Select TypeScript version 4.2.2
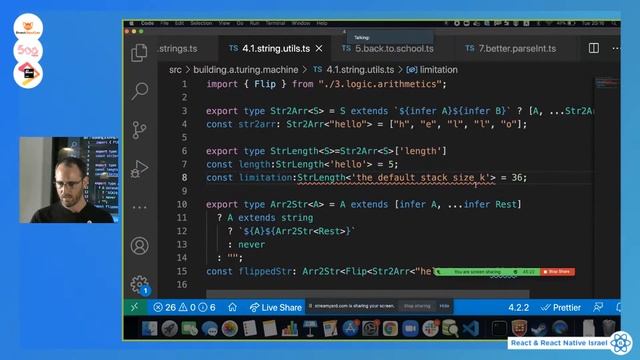Screen dimensions: 640x360 pos(518,307)
